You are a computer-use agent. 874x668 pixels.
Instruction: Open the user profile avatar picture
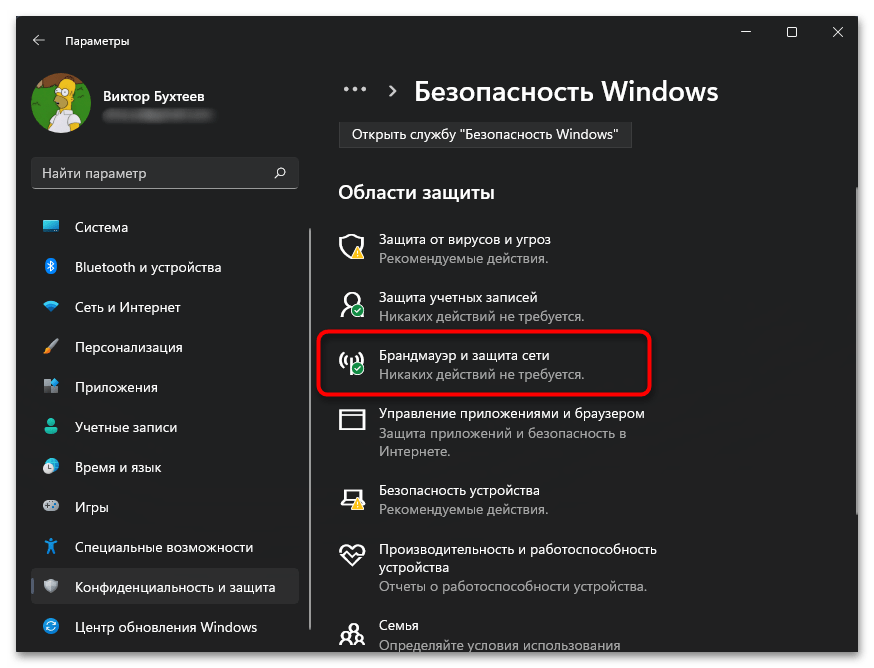point(61,103)
